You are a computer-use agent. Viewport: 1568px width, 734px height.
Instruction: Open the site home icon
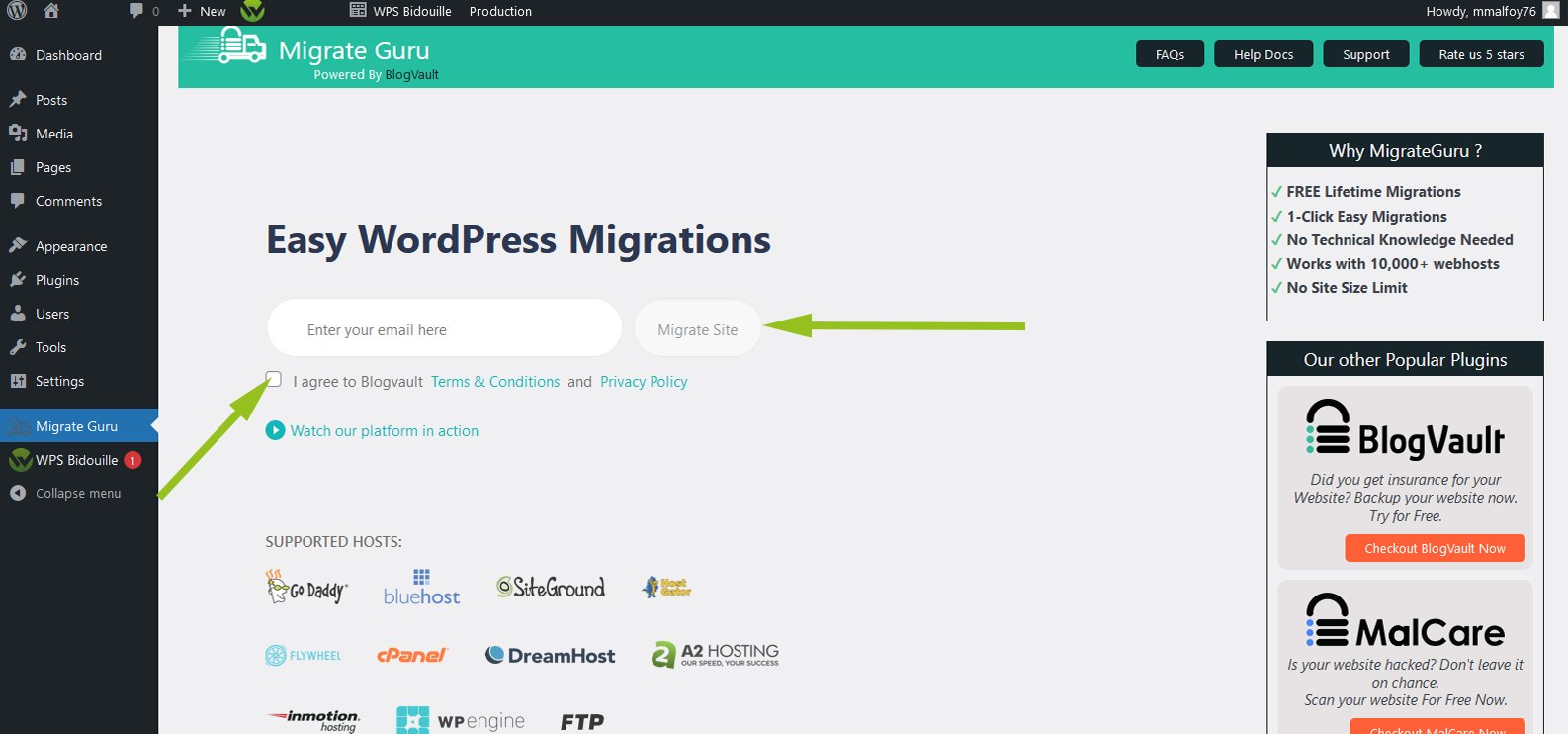[51, 11]
